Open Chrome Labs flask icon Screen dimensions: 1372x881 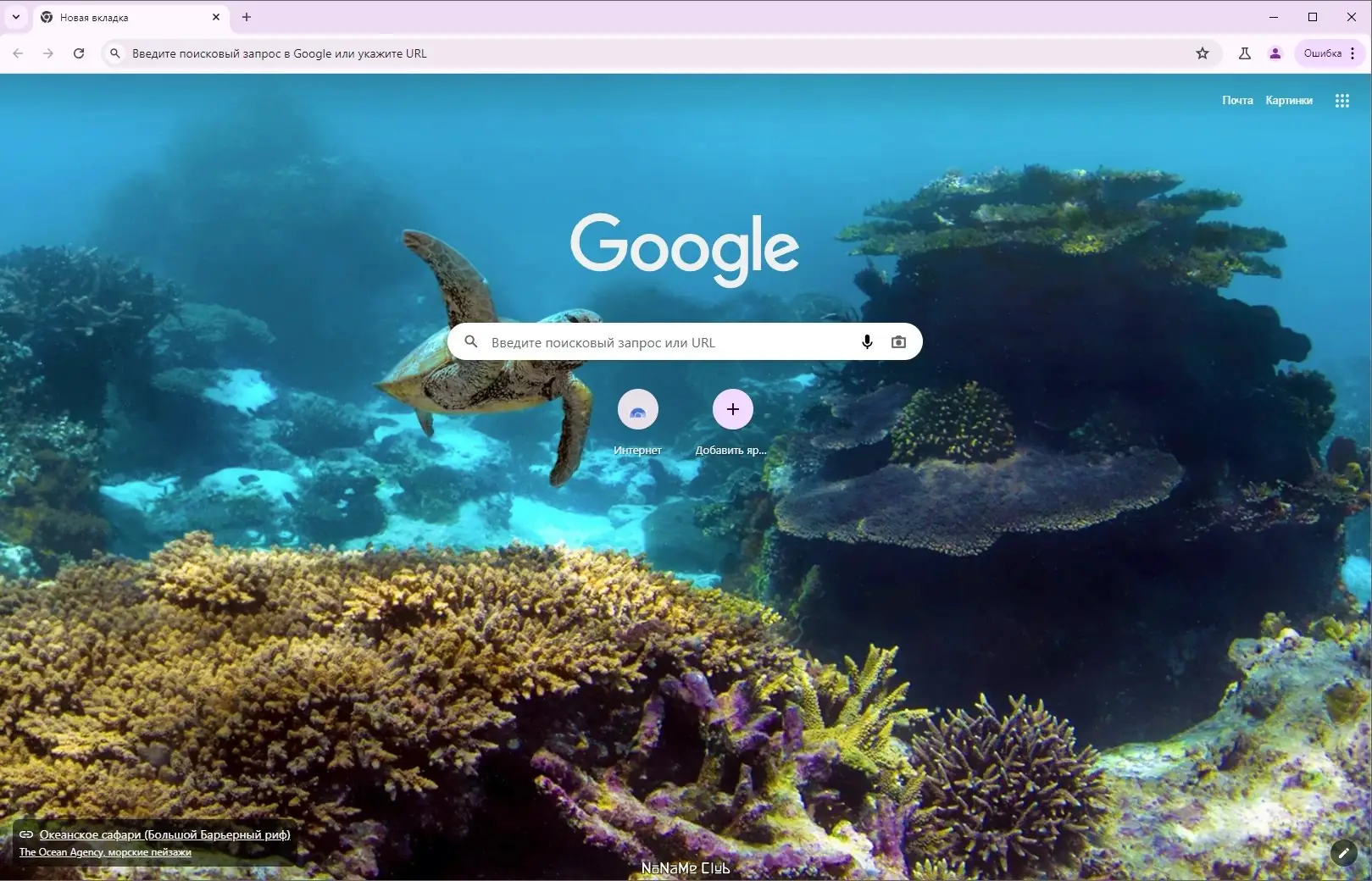click(1245, 53)
